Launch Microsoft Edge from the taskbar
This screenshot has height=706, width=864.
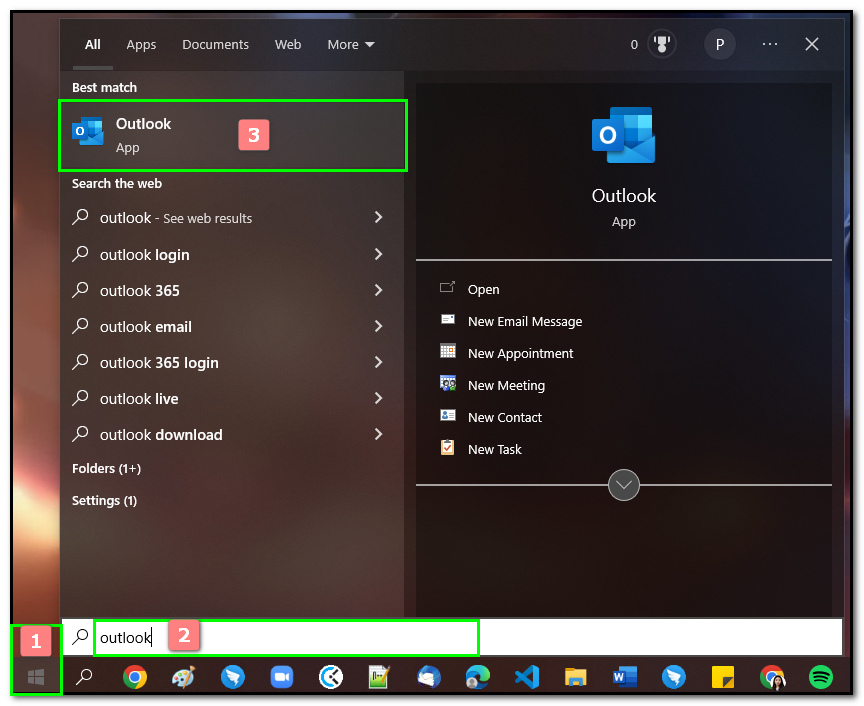477,677
